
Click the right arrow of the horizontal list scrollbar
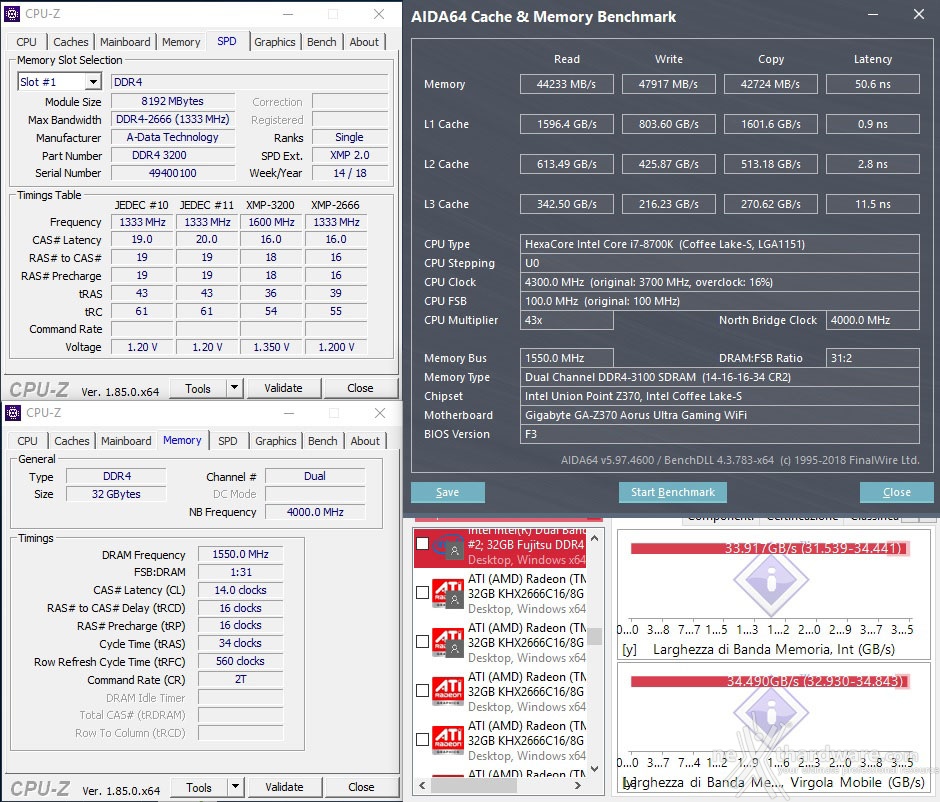click(578, 785)
